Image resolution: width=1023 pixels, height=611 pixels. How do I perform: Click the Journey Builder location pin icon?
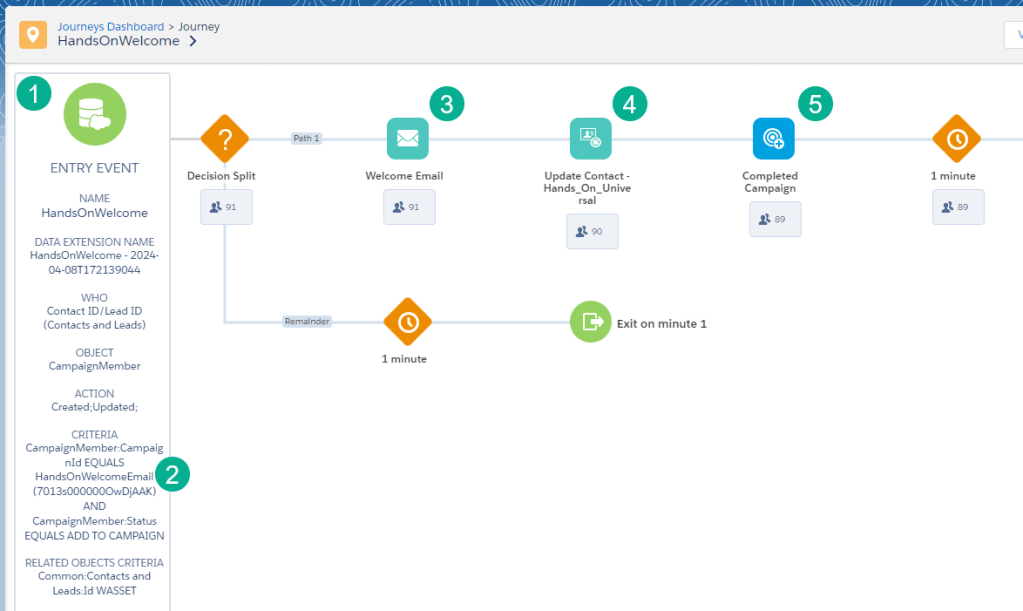pyautogui.click(x=33, y=35)
